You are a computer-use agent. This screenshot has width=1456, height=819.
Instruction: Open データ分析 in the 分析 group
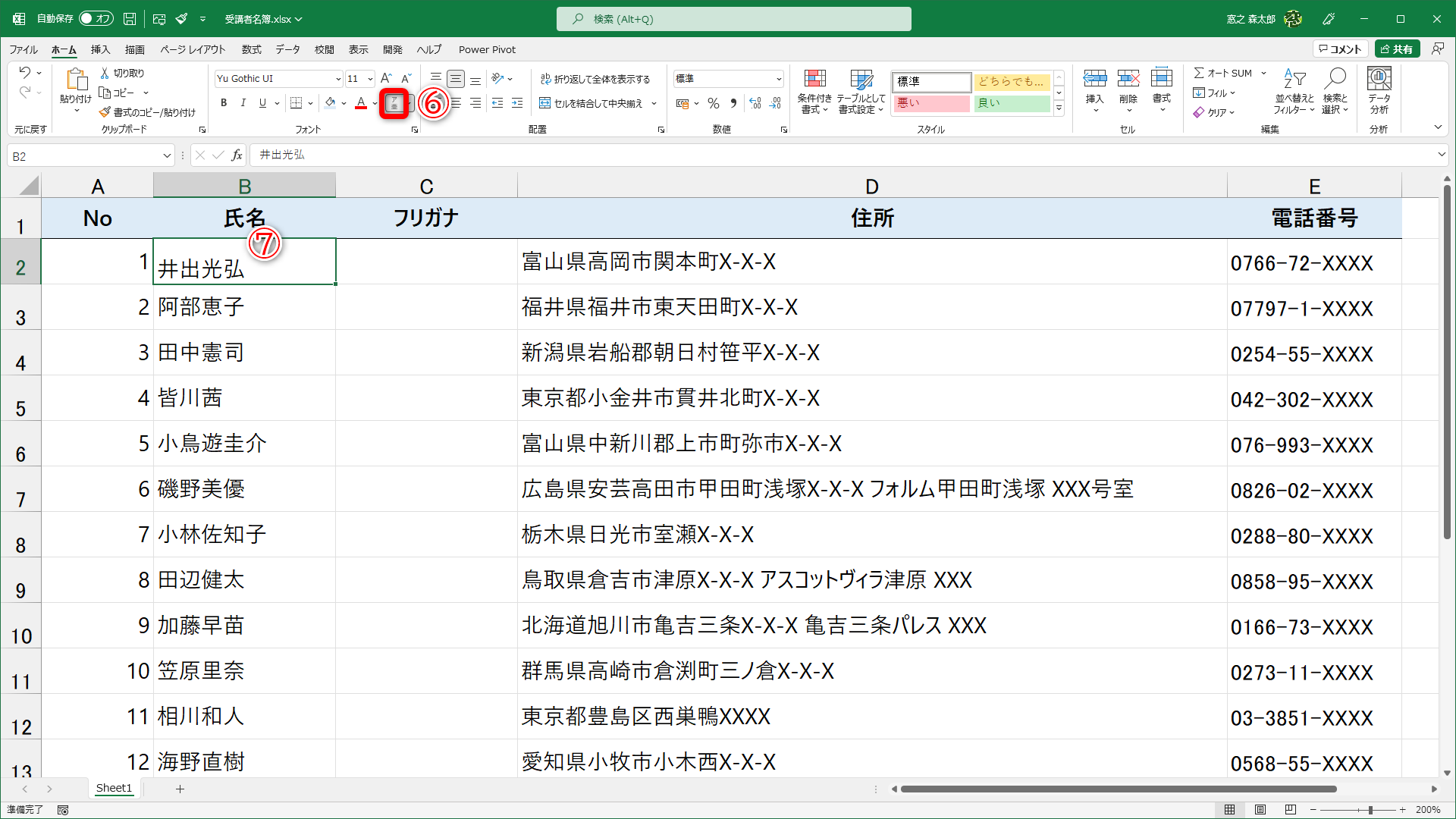pos(1378,90)
